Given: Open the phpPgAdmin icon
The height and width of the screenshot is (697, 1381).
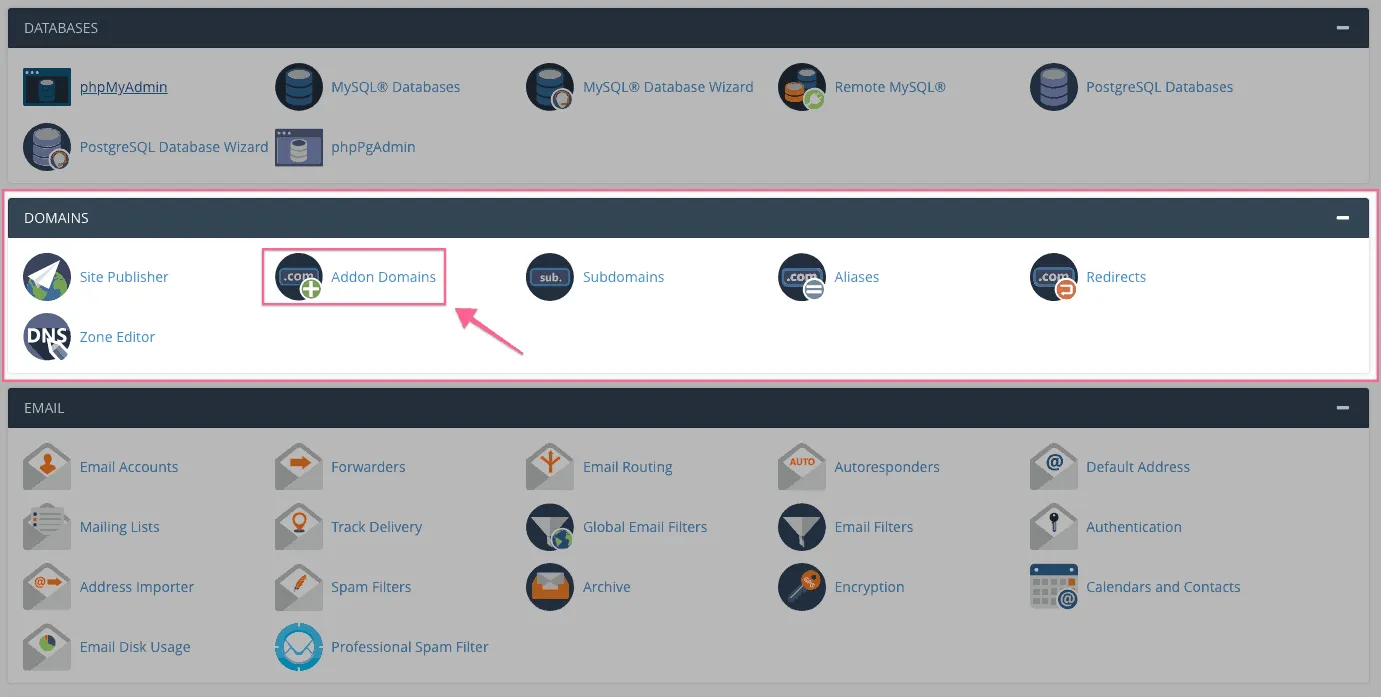Looking at the screenshot, I should click(299, 147).
